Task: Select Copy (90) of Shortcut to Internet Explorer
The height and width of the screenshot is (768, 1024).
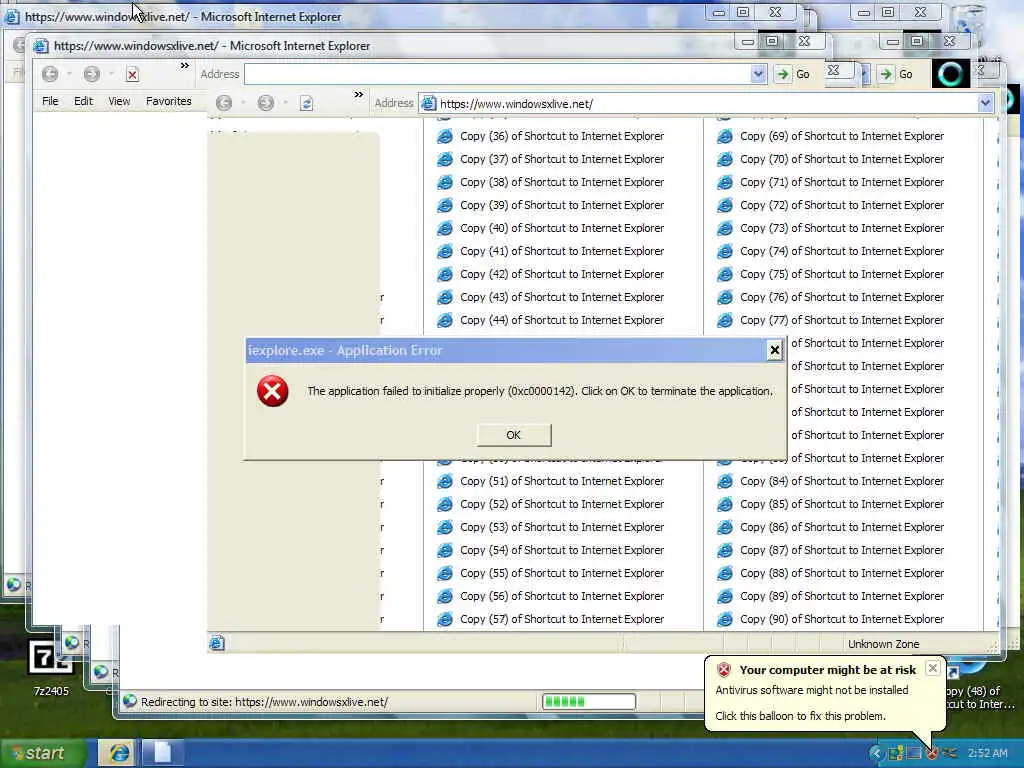Action: point(831,619)
